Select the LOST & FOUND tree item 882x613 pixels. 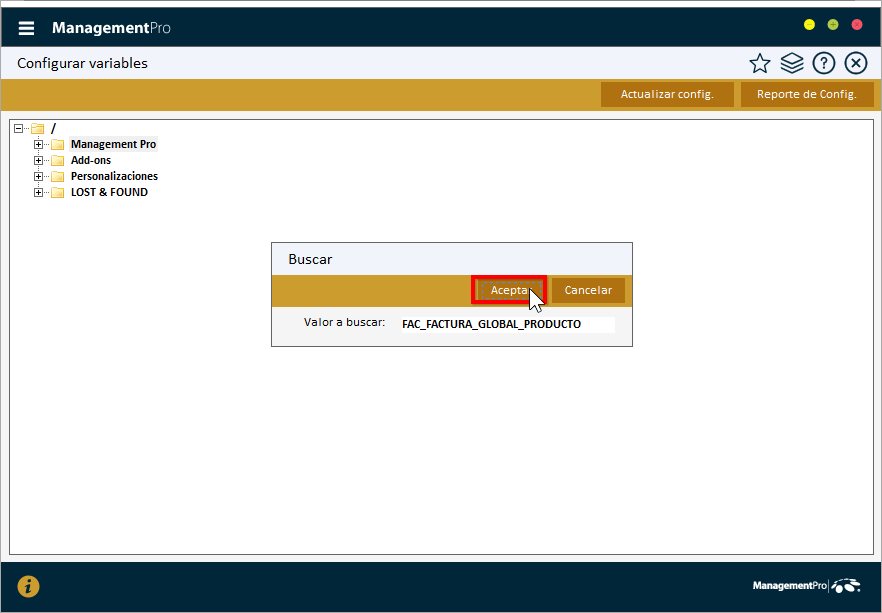tap(109, 192)
